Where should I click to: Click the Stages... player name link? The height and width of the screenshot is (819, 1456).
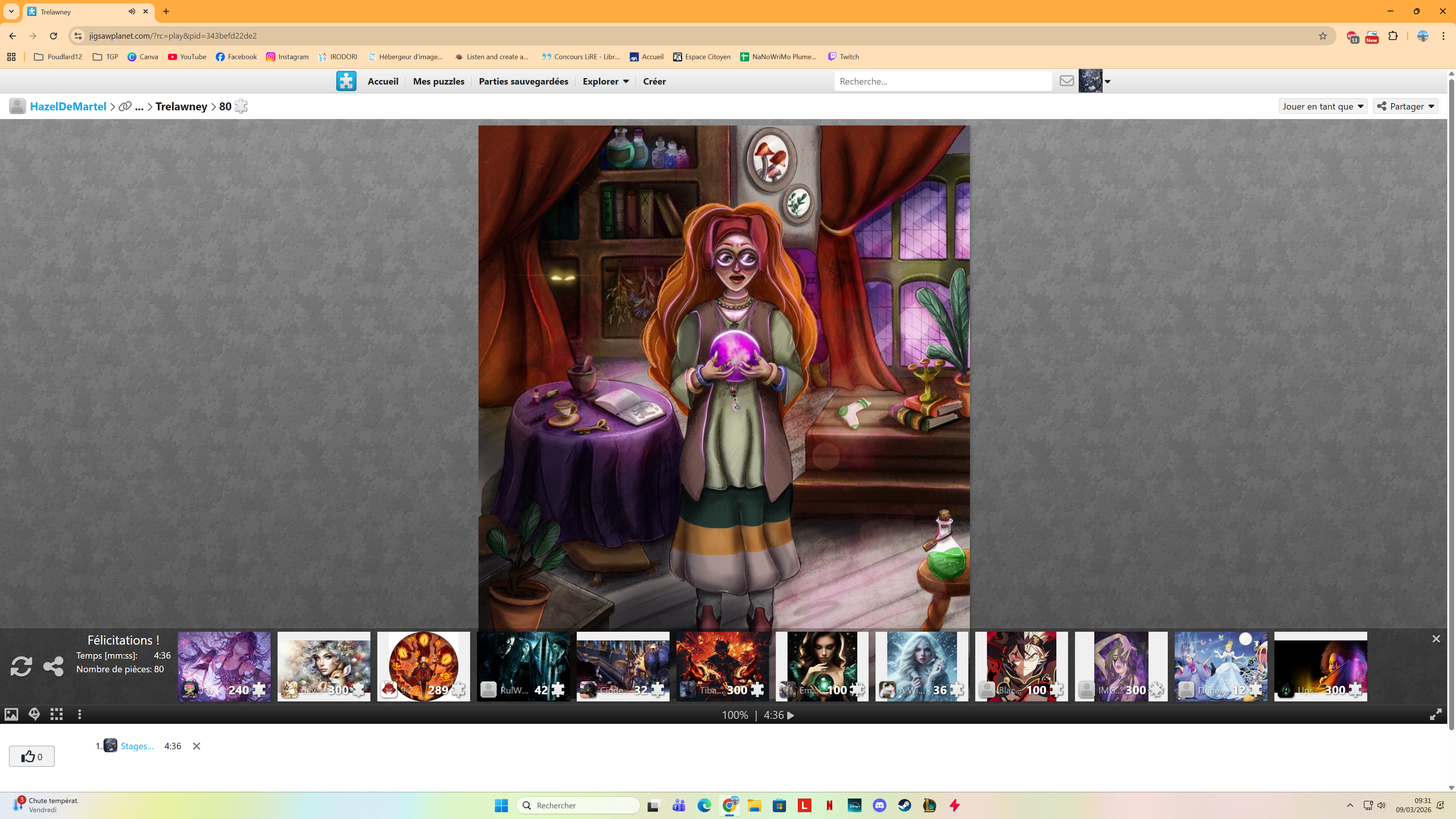pyautogui.click(x=137, y=746)
